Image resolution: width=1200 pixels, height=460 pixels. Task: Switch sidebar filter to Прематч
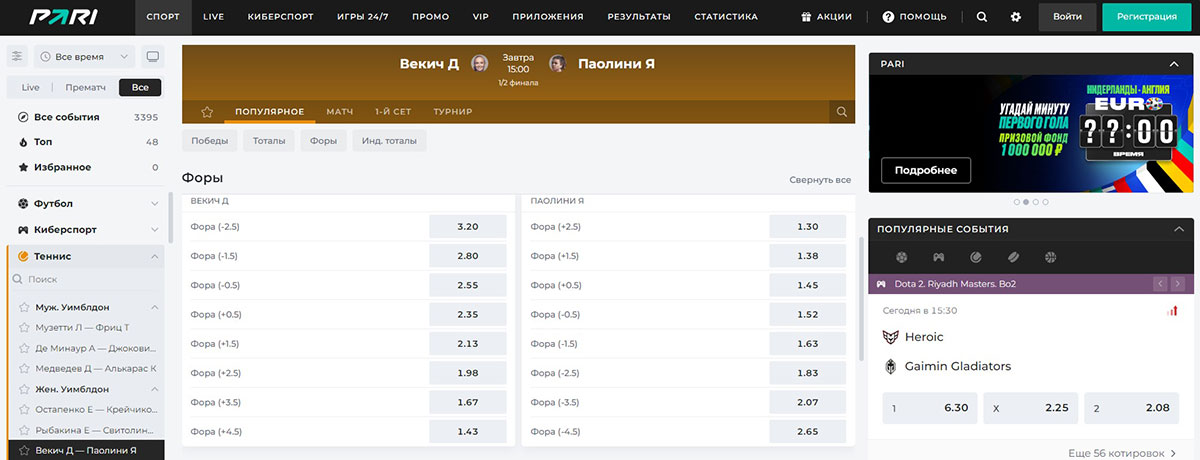point(85,87)
